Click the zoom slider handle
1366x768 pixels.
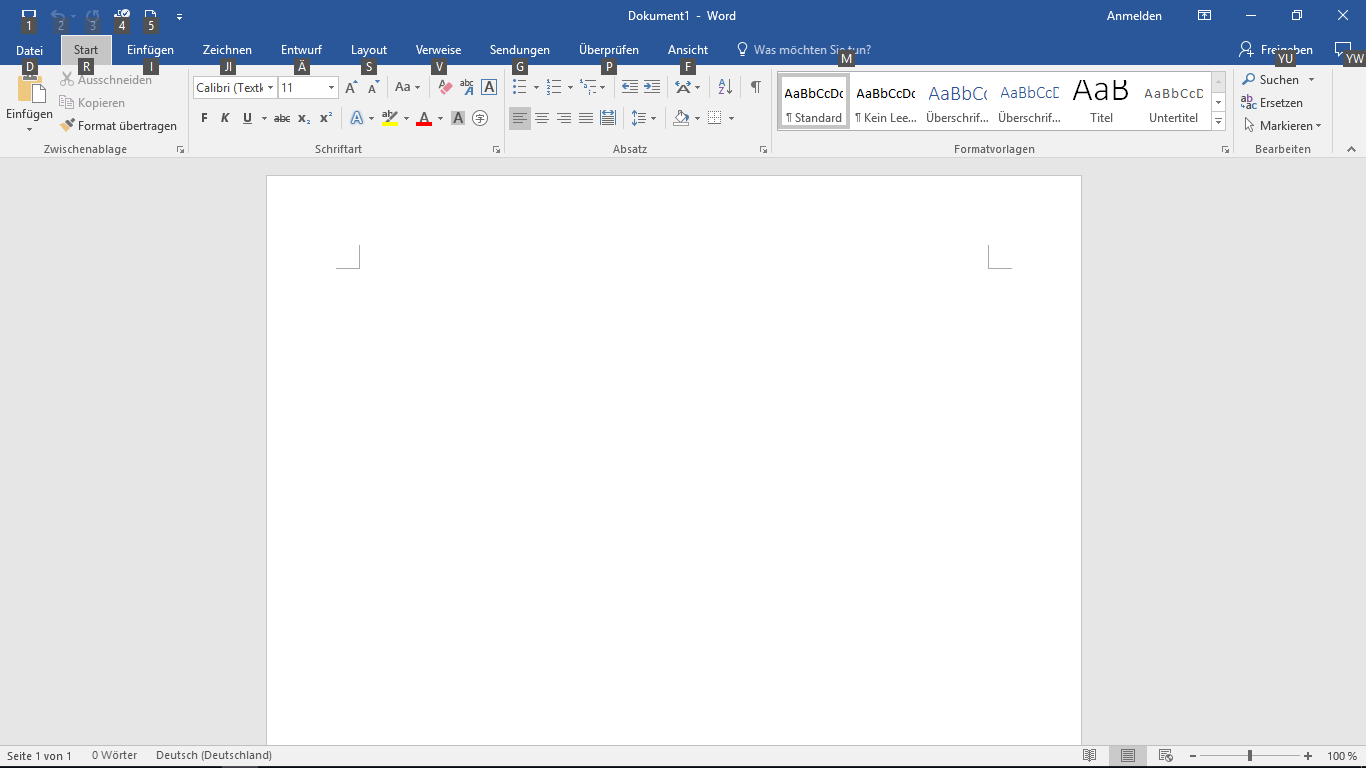click(x=1249, y=756)
